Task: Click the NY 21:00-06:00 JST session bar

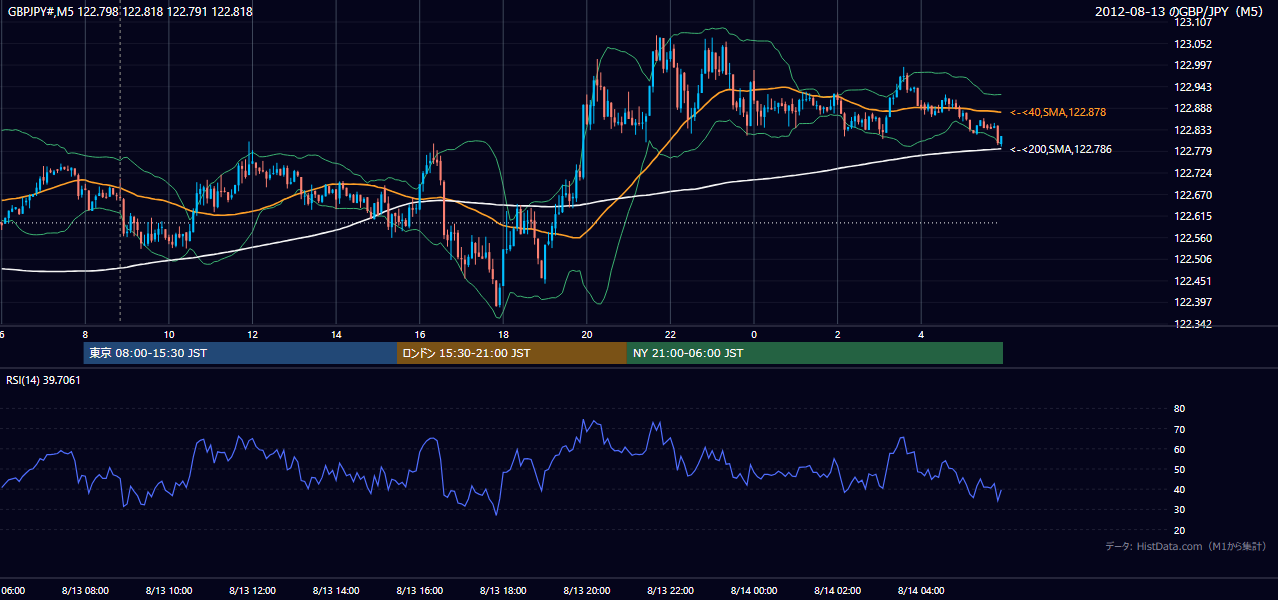Action: [x=814, y=353]
